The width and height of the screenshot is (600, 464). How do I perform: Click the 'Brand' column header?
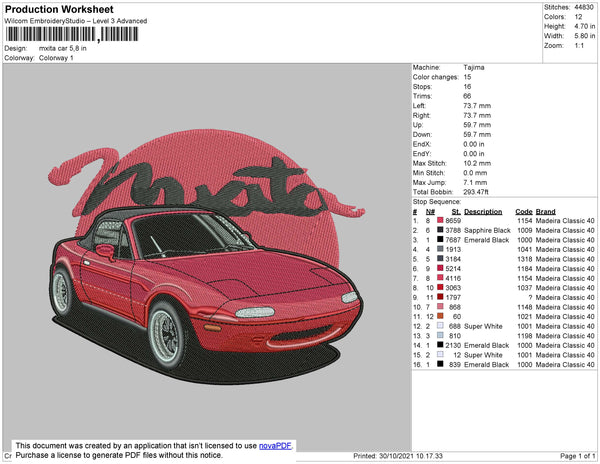click(546, 212)
